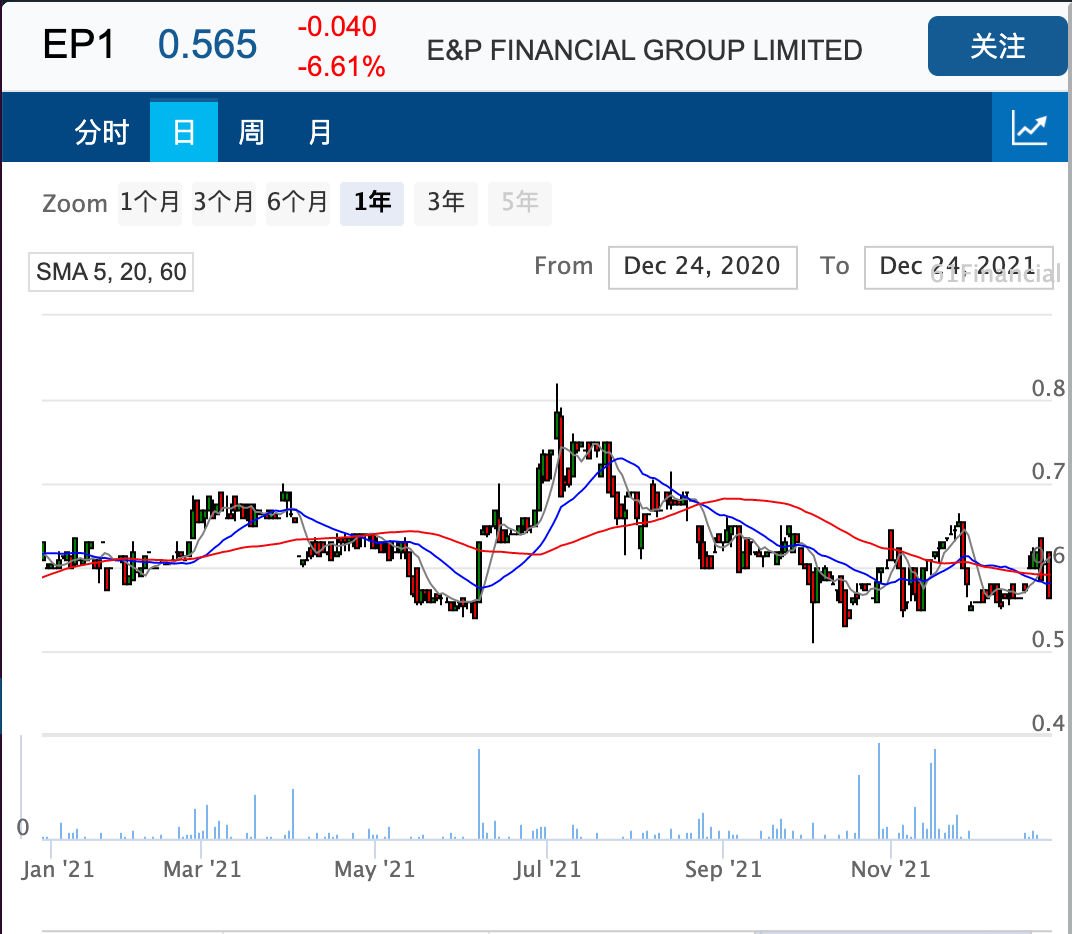Switch to the 月 monthly tab

[319, 131]
